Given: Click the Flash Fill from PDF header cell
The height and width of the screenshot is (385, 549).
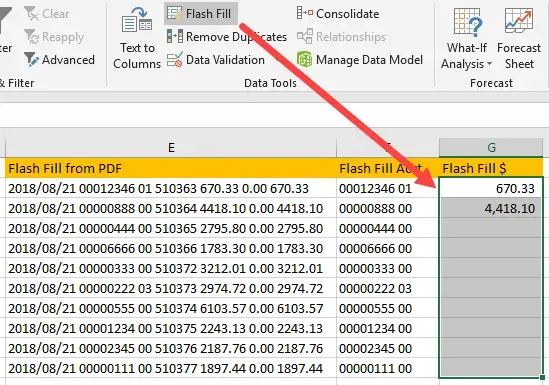Looking at the screenshot, I should coord(171,168).
